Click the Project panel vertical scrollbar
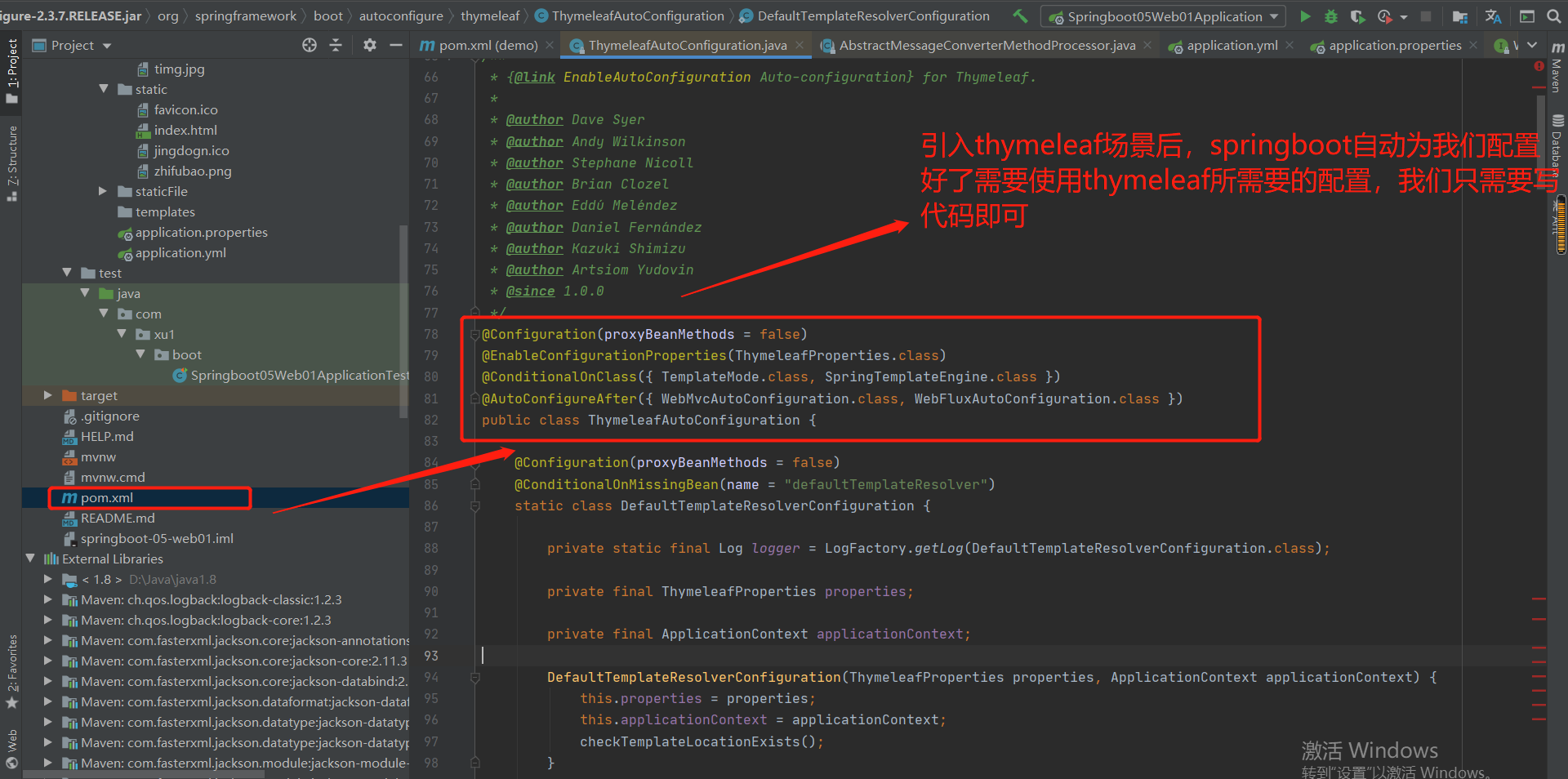 pyautogui.click(x=403, y=321)
